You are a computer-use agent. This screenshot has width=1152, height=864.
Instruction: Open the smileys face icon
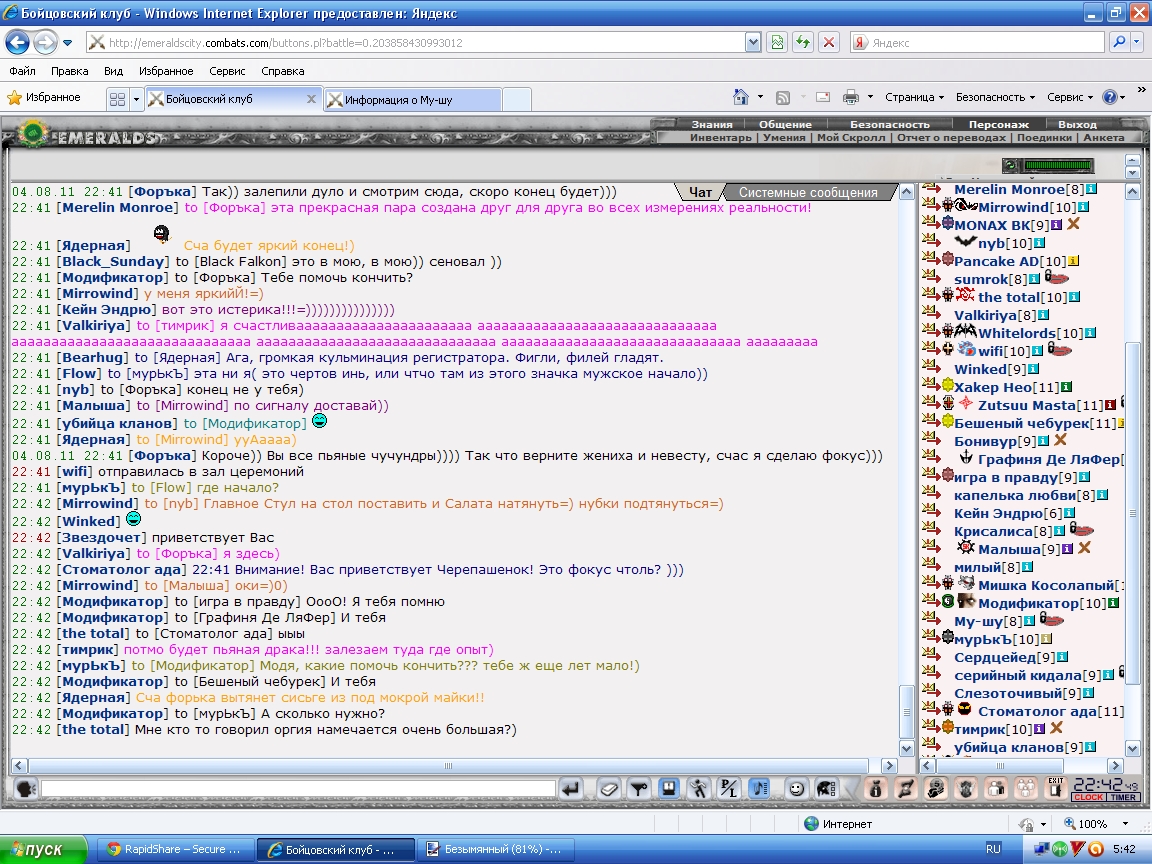tap(796, 789)
